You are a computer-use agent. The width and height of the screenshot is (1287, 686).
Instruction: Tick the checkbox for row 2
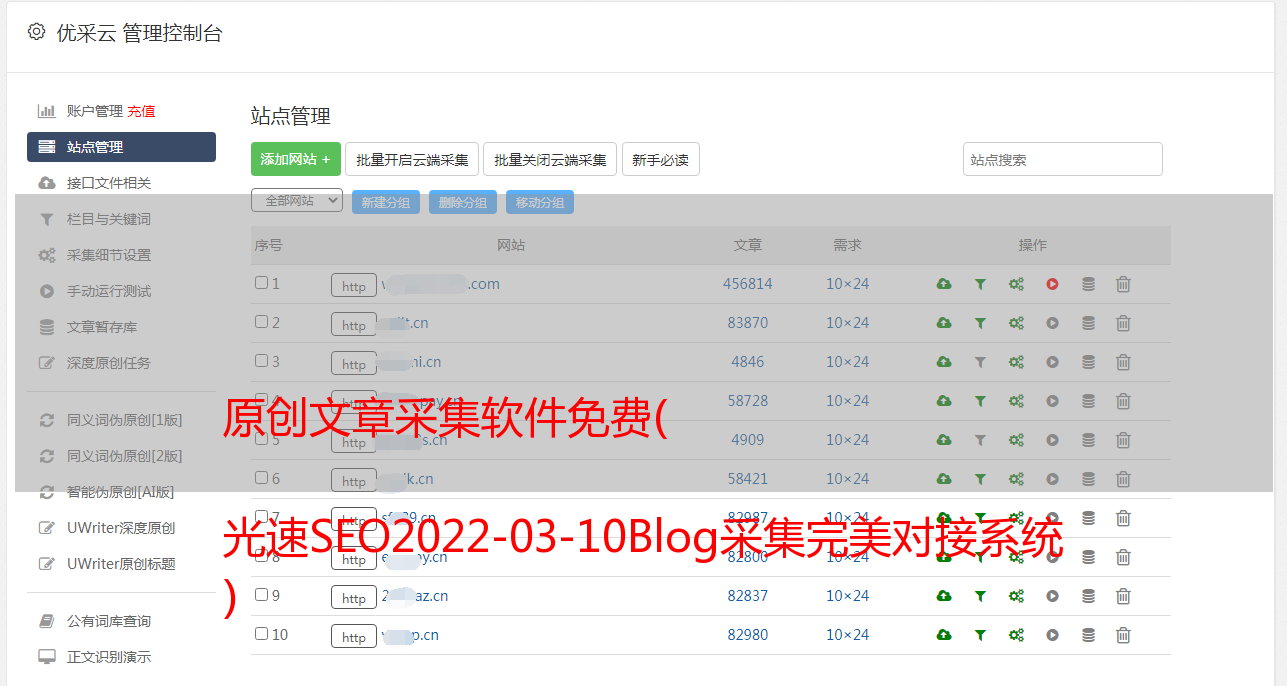click(261, 322)
